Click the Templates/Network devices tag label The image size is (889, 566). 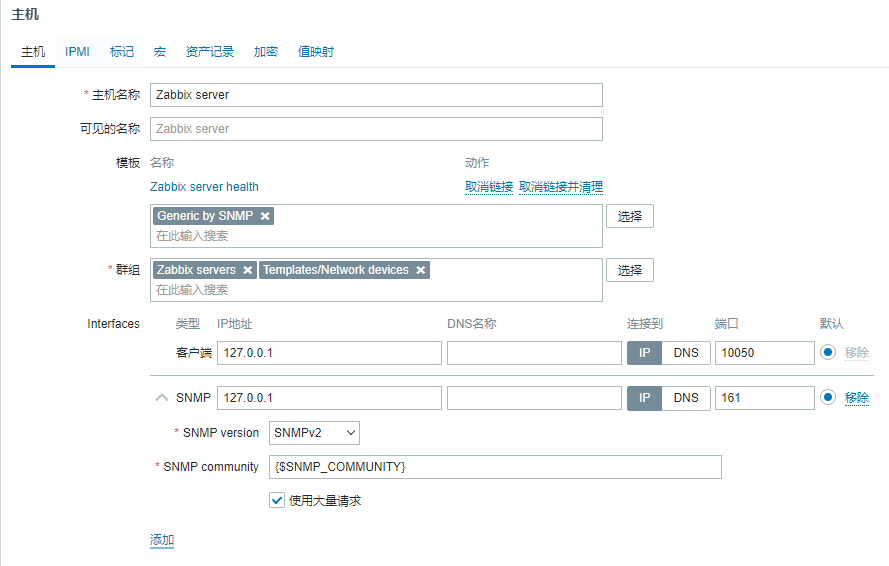coord(336,270)
